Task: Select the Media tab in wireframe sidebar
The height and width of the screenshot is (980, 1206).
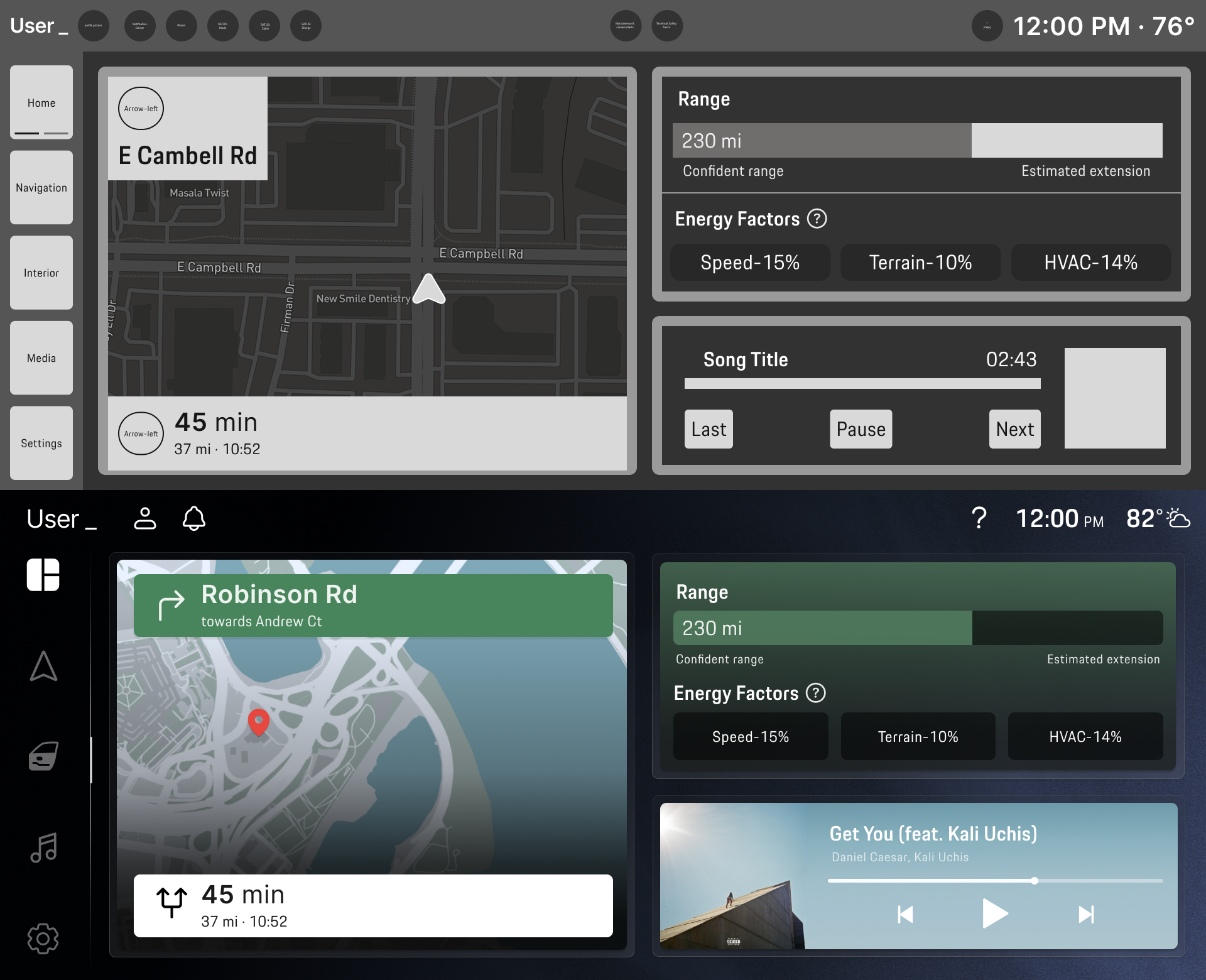Action: click(x=41, y=358)
